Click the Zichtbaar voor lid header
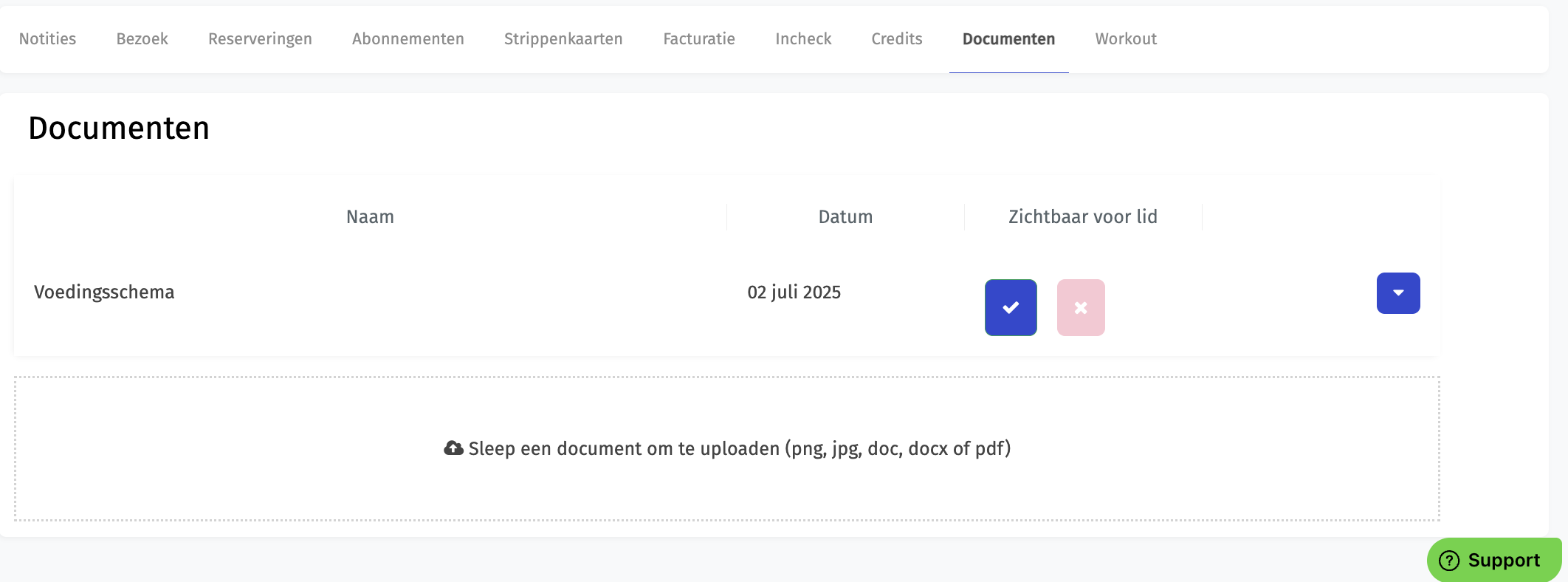Viewport: 1568px width, 582px height. click(x=1083, y=217)
